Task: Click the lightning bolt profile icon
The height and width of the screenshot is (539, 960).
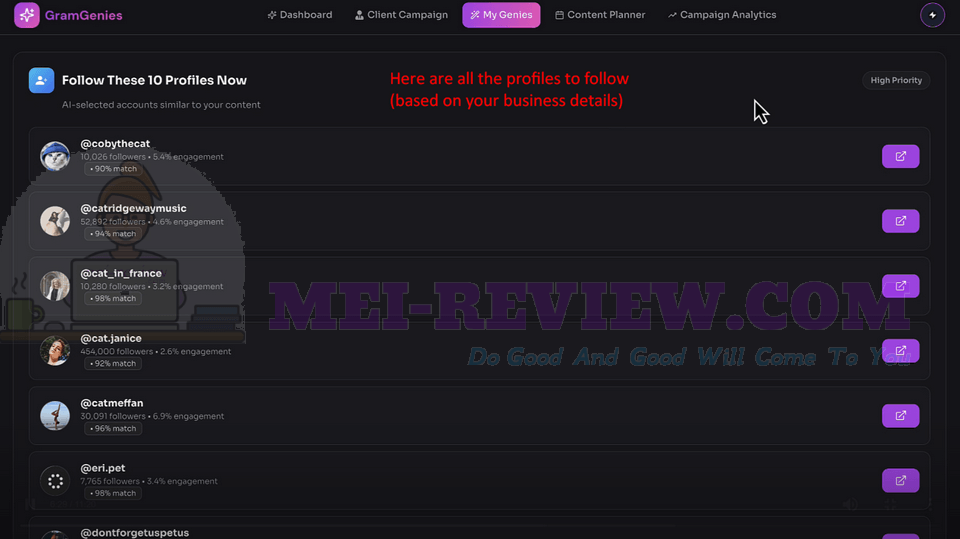Action: click(x=932, y=15)
